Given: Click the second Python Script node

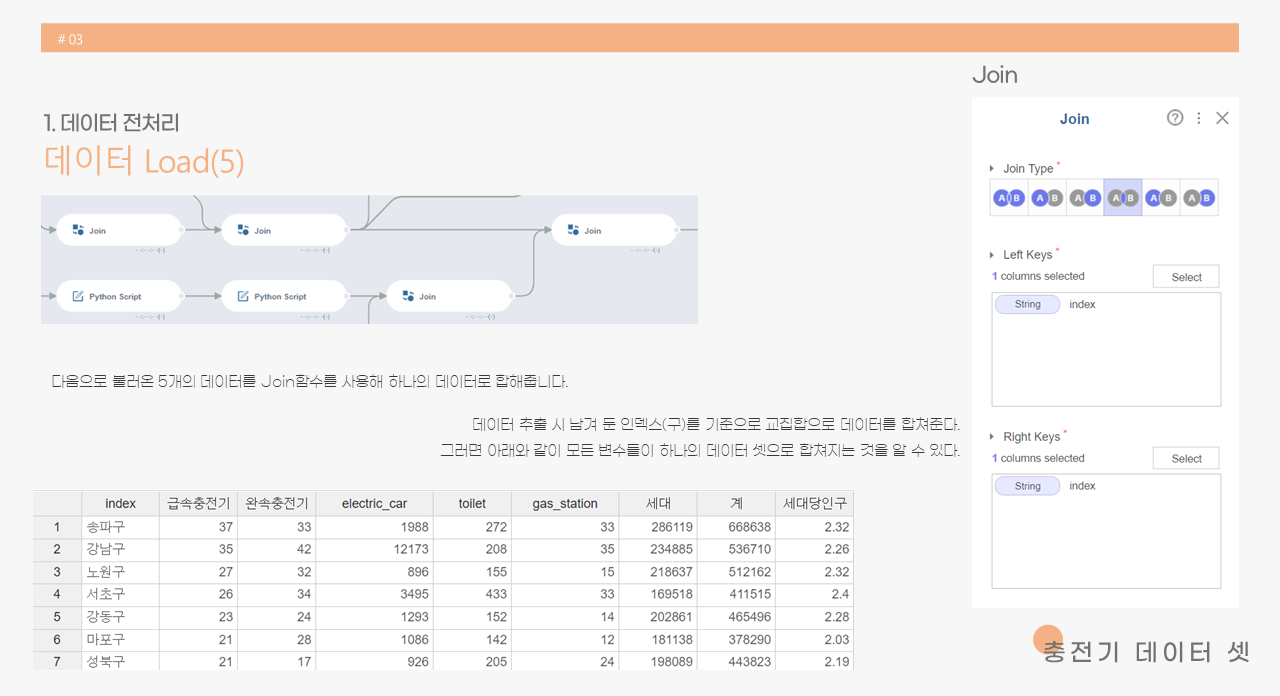Looking at the screenshot, I should click(x=284, y=296).
